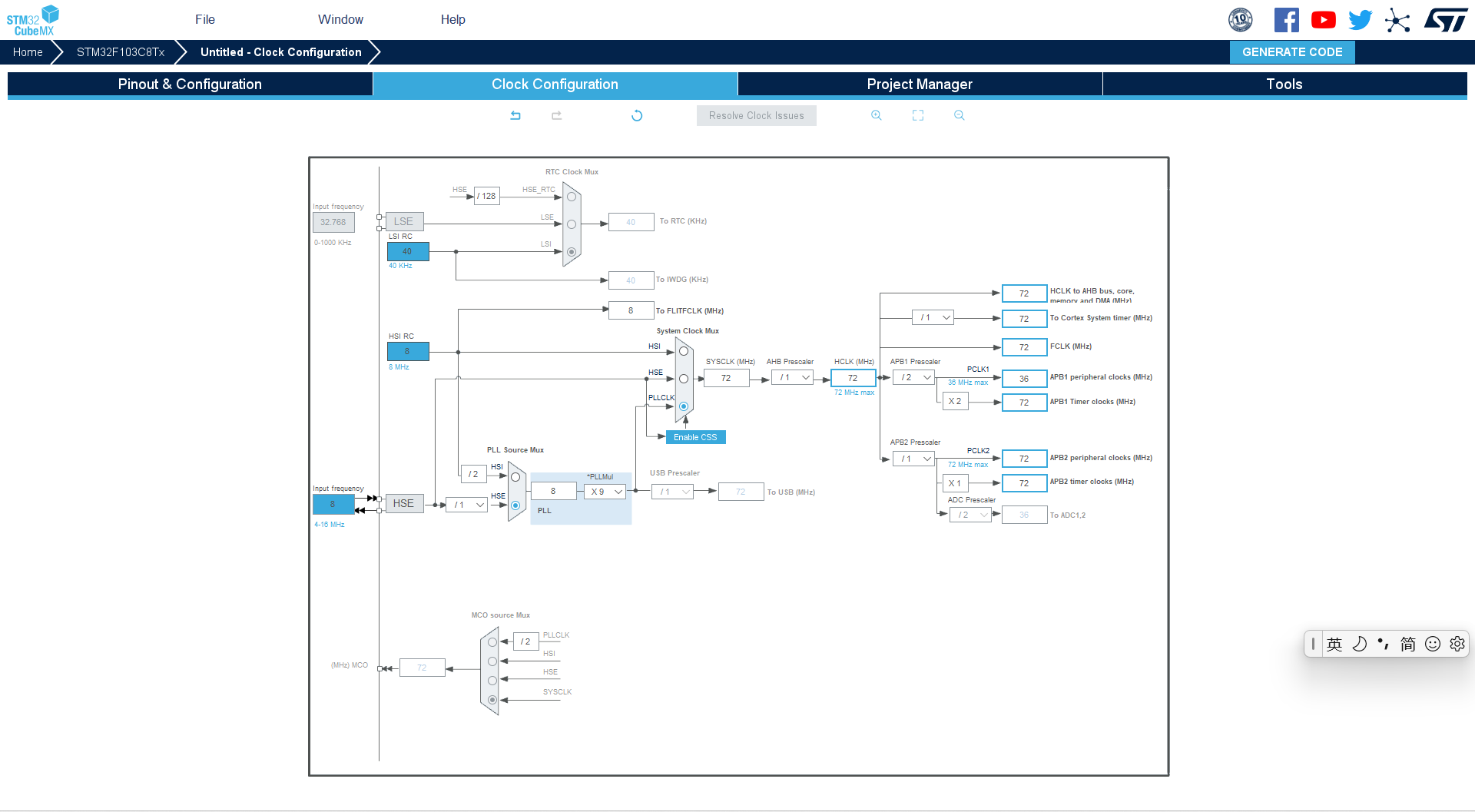Switch to Project Manager tab
This screenshot has width=1475, height=812.
[920, 85]
